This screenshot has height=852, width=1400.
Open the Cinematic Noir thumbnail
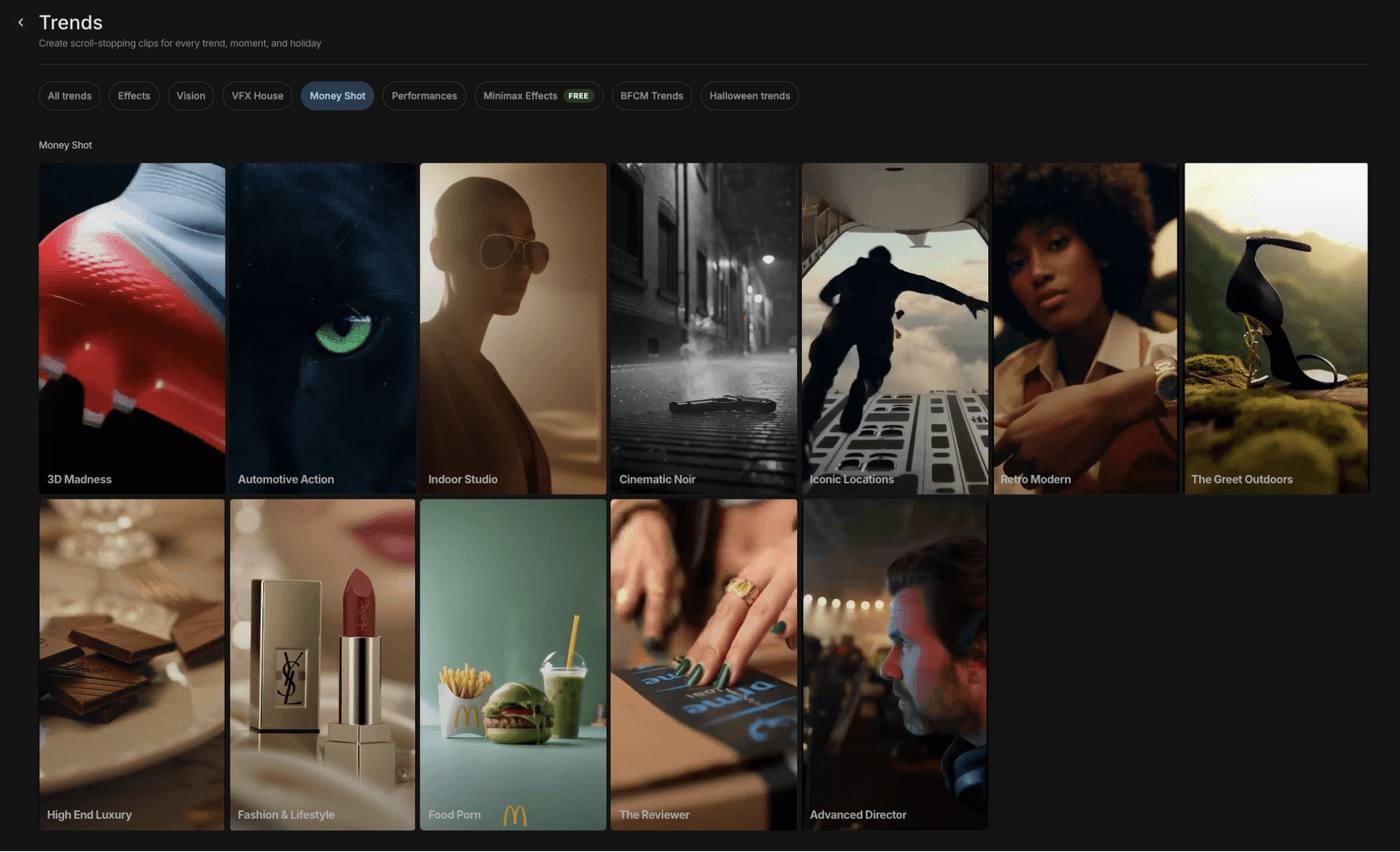pyautogui.click(x=704, y=328)
